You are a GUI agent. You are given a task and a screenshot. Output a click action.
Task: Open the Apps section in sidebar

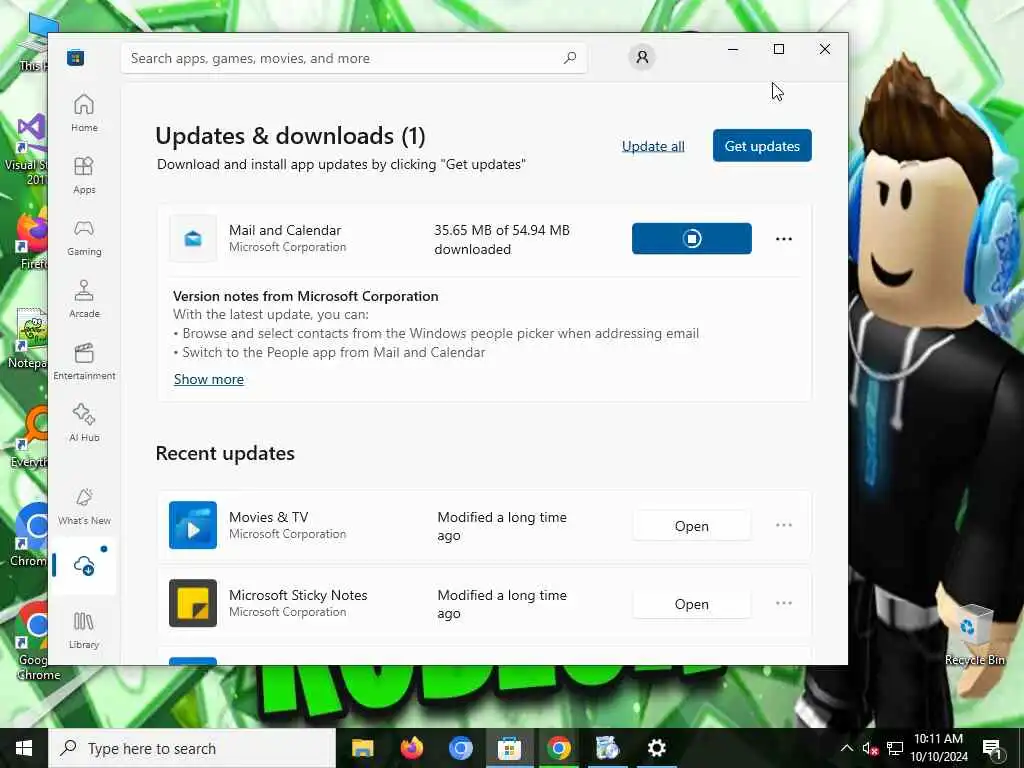point(84,175)
